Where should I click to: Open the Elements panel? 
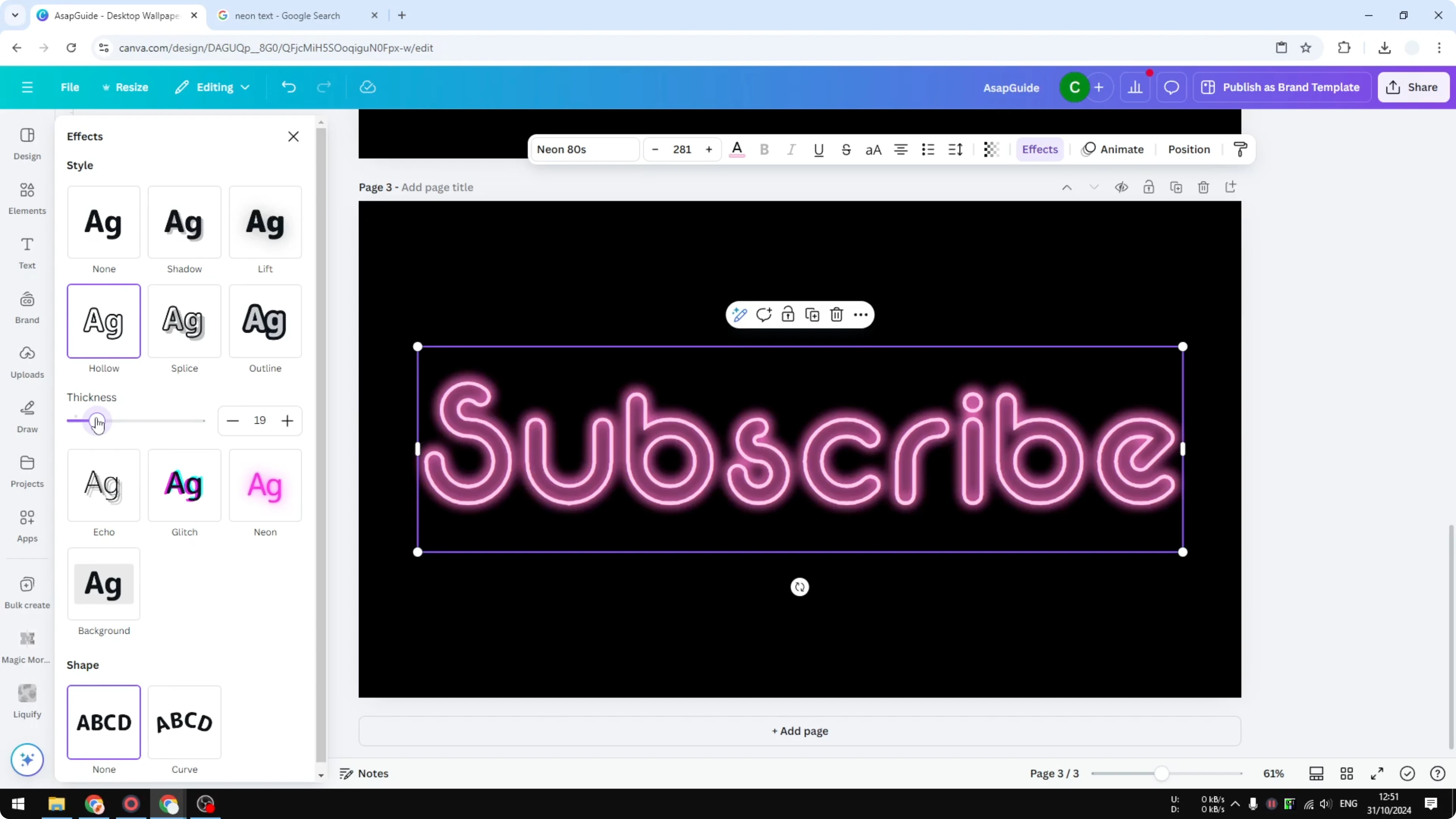(27, 198)
